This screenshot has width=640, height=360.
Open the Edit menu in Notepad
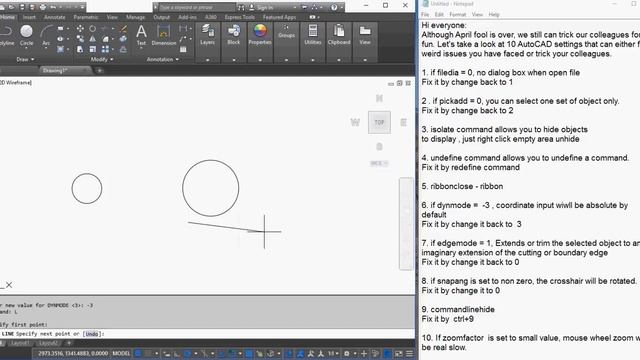pos(439,15)
